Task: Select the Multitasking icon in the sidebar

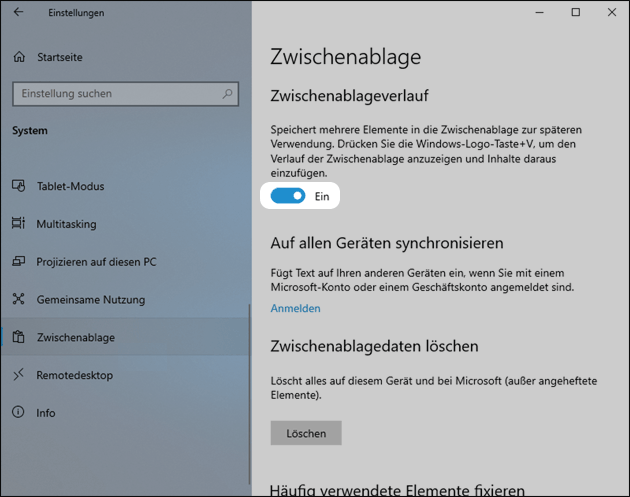Action: click(19, 224)
